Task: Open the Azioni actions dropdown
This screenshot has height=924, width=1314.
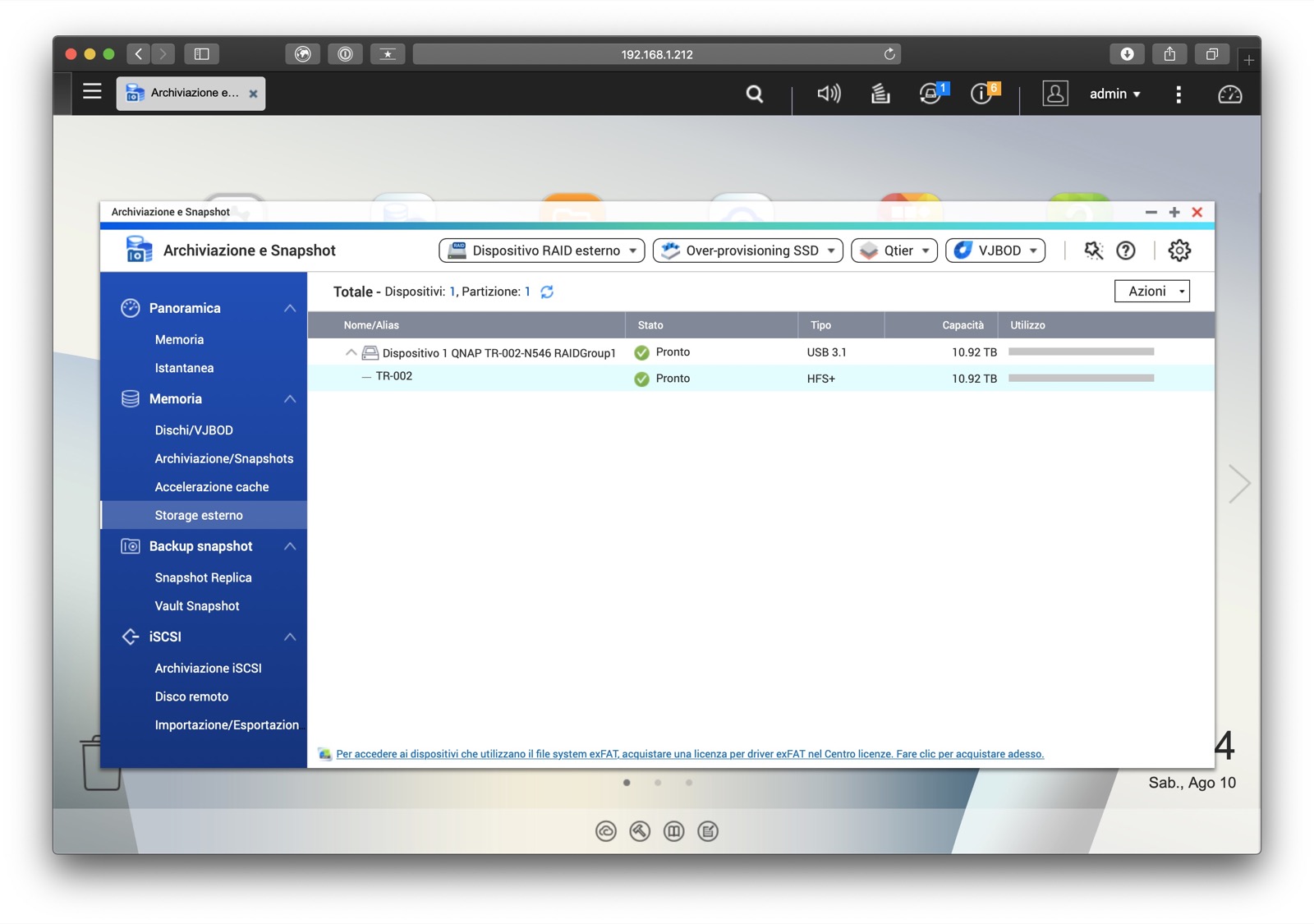Action: (1152, 291)
